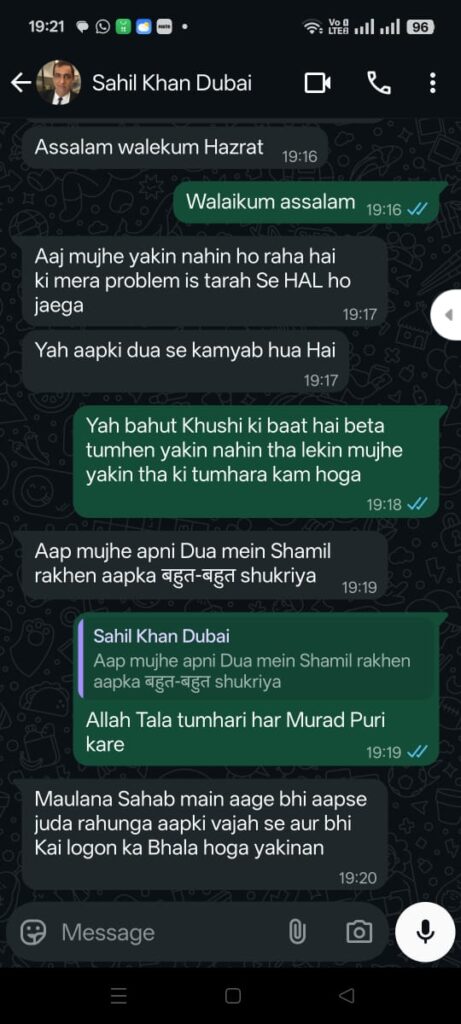
Task: Select the 'Yah bahut Khushi ki baat' message
Action: pyautogui.click(x=261, y=461)
